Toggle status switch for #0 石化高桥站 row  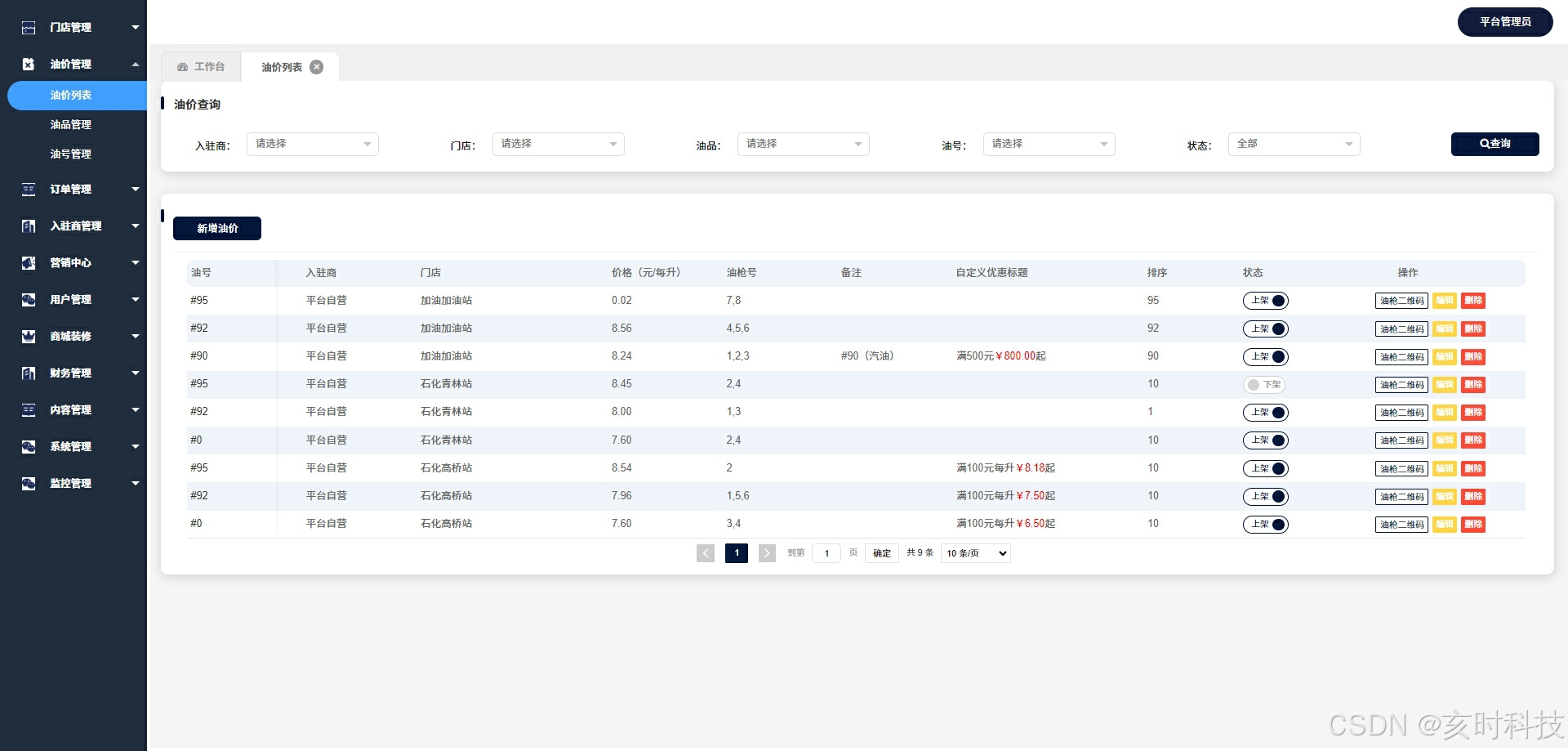pyautogui.click(x=1266, y=524)
